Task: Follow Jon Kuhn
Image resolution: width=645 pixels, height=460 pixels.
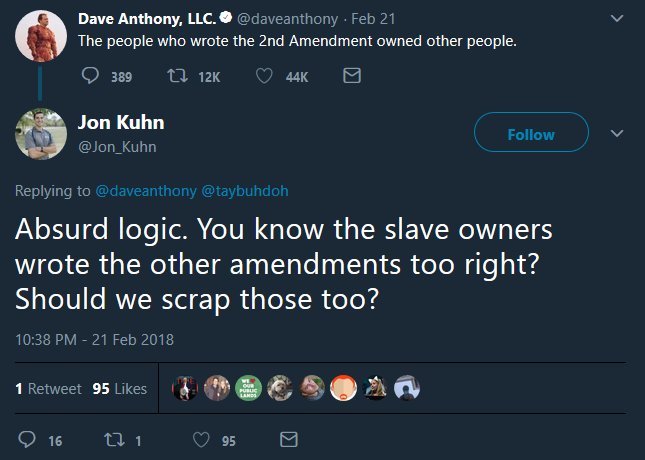Action: click(530, 134)
